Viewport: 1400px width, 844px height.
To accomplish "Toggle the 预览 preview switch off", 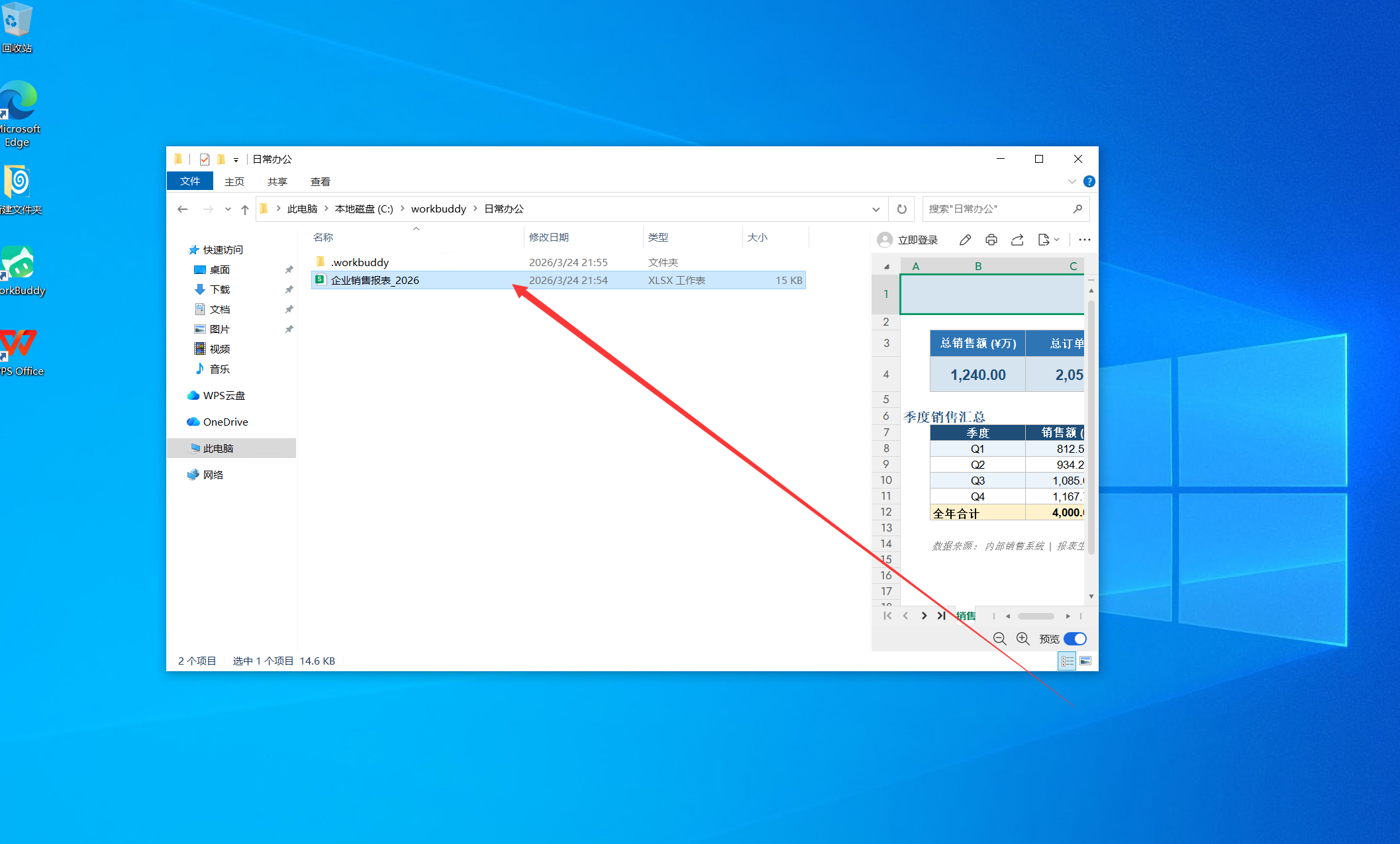I will click(1075, 639).
